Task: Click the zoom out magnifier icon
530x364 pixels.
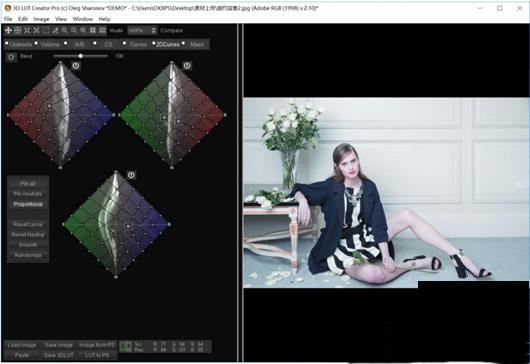Action: click(x=74, y=30)
